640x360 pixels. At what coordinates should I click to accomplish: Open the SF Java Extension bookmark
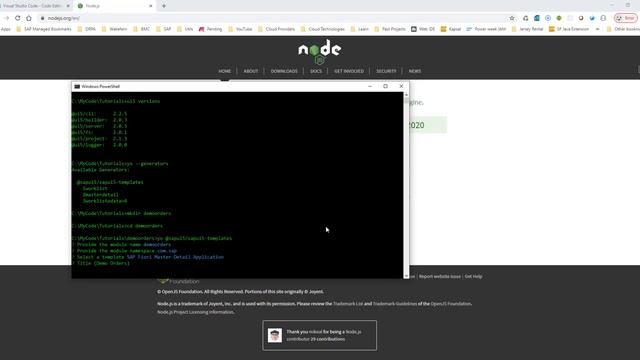[569, 29]
